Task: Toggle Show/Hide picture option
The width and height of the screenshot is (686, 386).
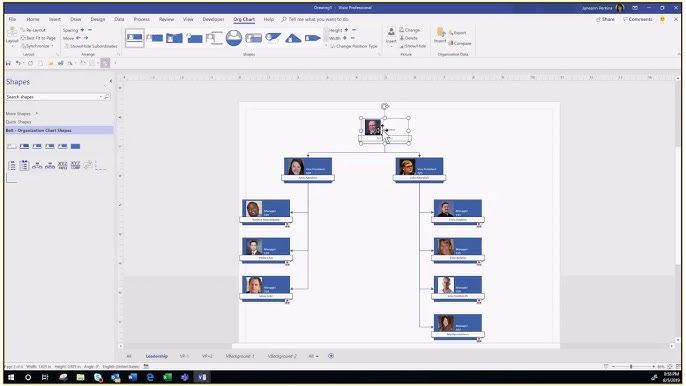Action: pos(413,46)
